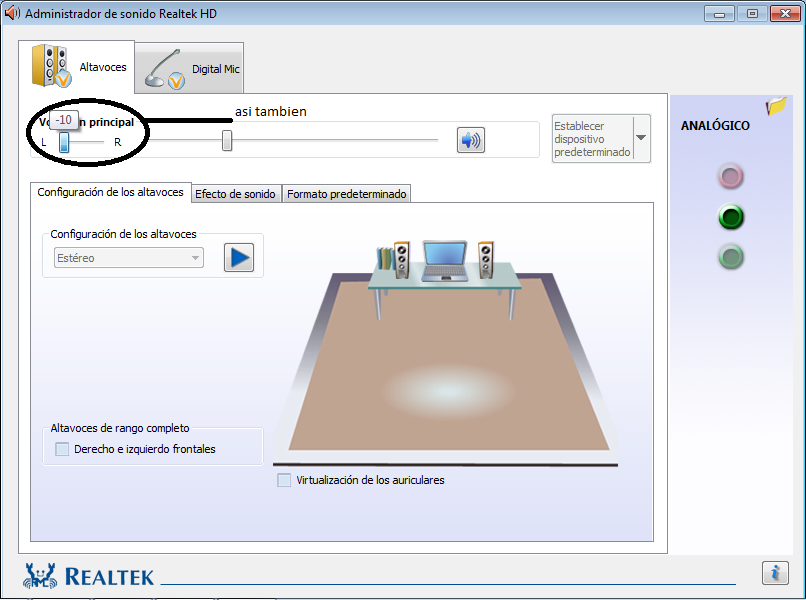Click the Altavoces de rango completo label
The width and height of the screenshot is (806, 600).
(120, 428)
